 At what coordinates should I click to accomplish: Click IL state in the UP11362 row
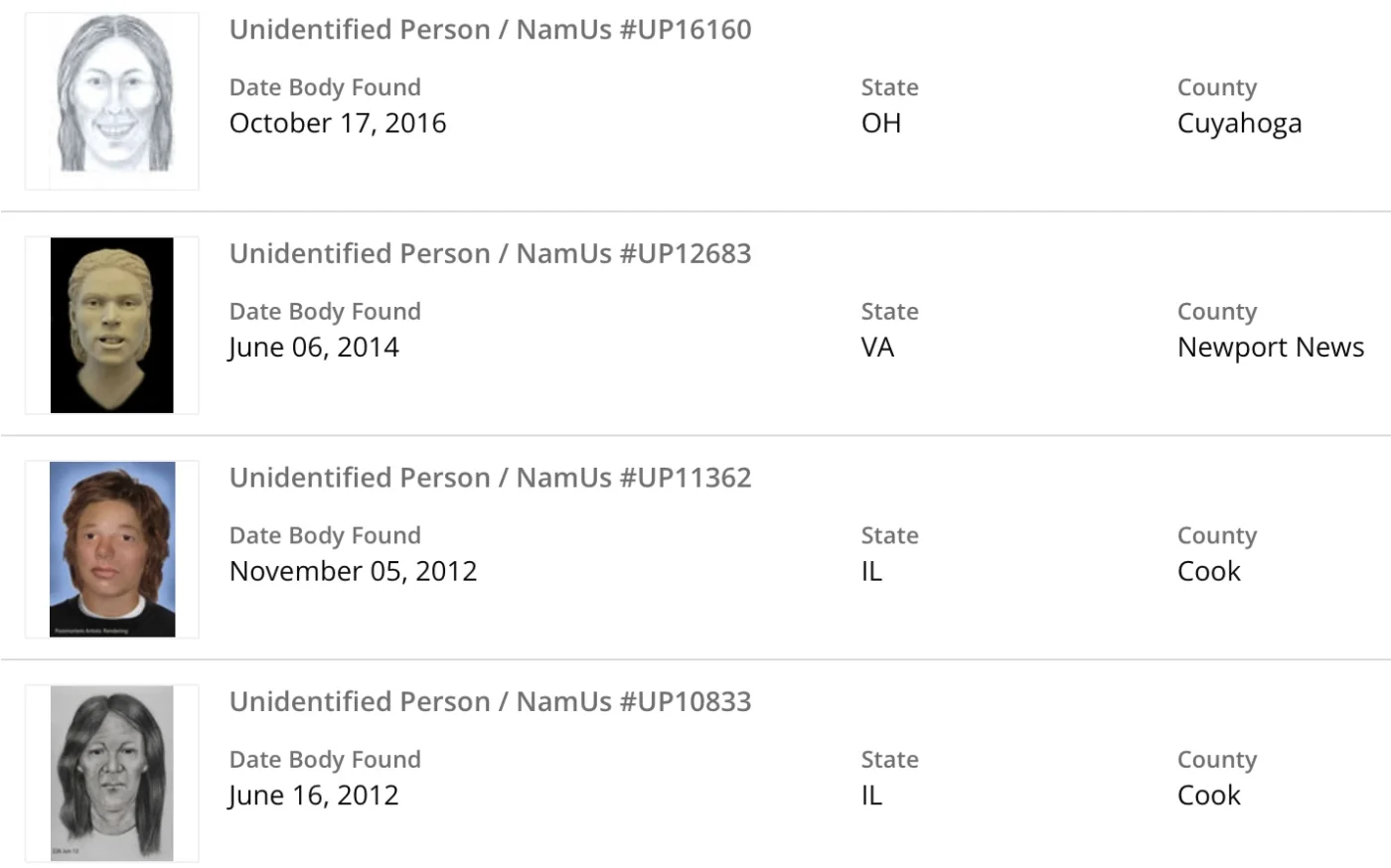871,571
